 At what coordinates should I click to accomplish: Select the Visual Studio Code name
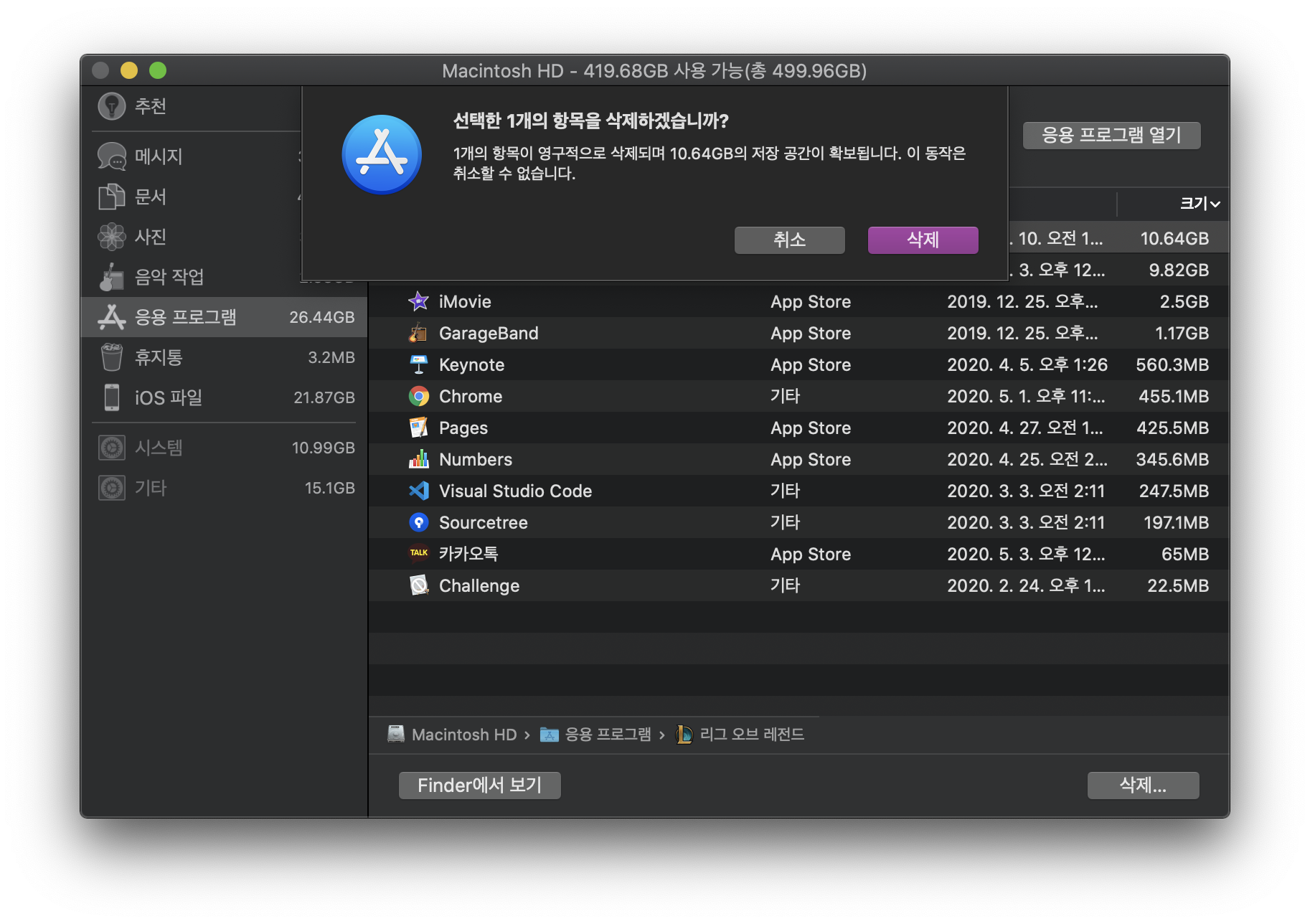515,491
